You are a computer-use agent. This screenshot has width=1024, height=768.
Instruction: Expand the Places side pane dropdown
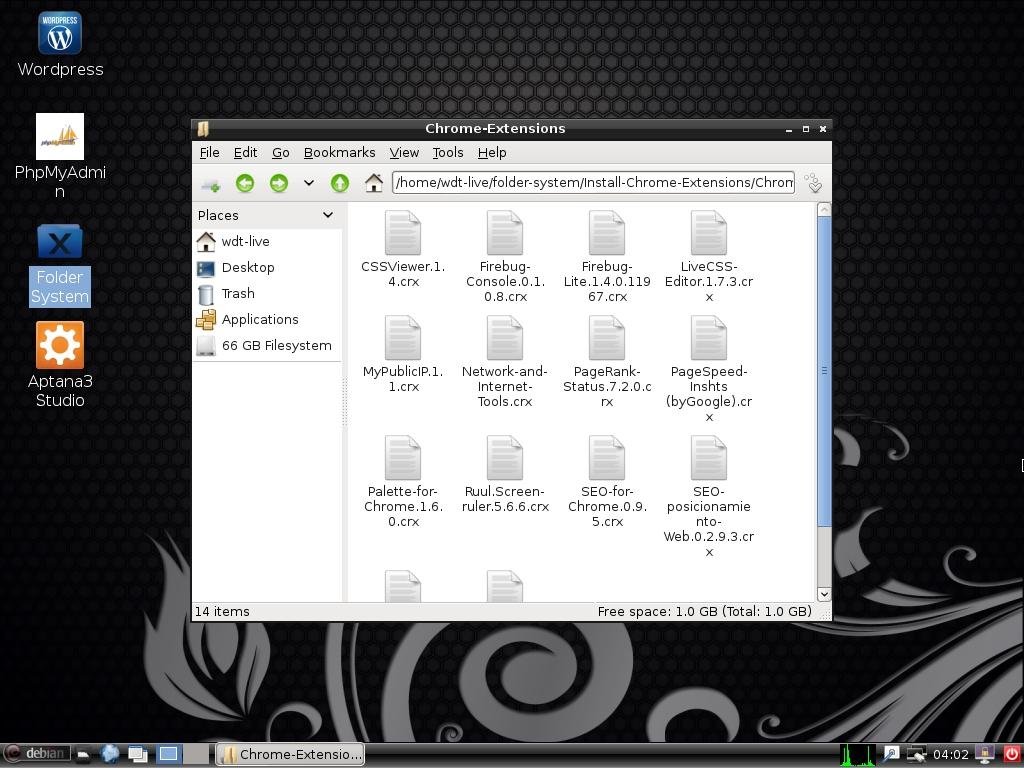pyautogui.click(x=327, y=215)
